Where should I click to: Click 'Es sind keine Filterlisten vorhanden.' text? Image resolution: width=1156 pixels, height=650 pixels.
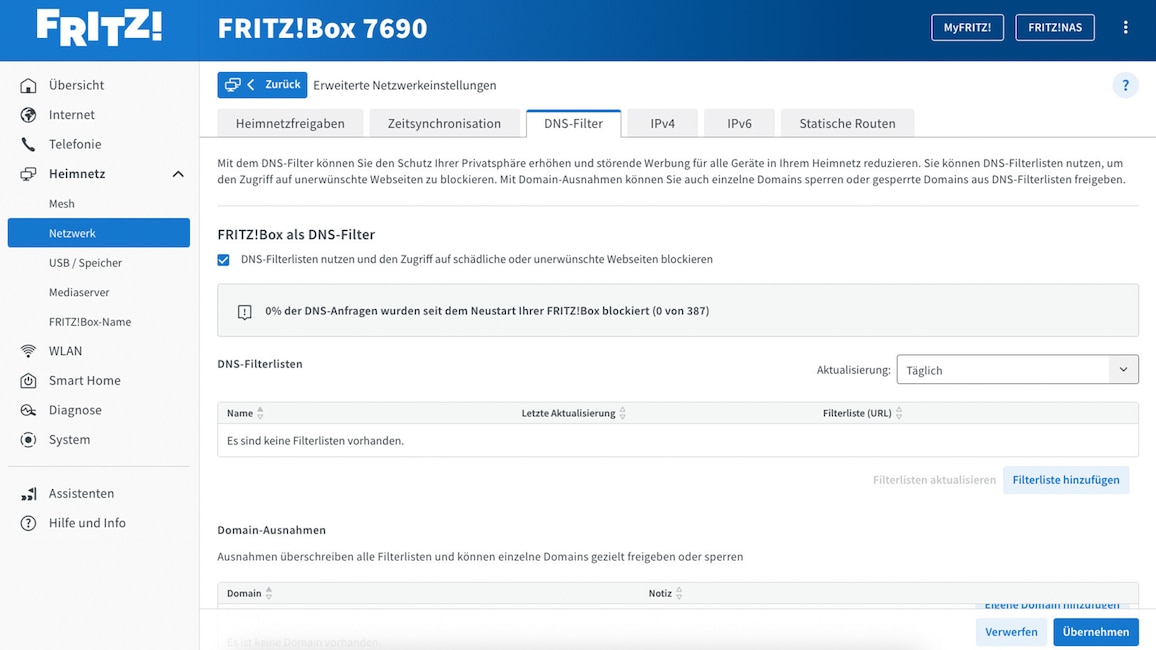coord(316,441)
